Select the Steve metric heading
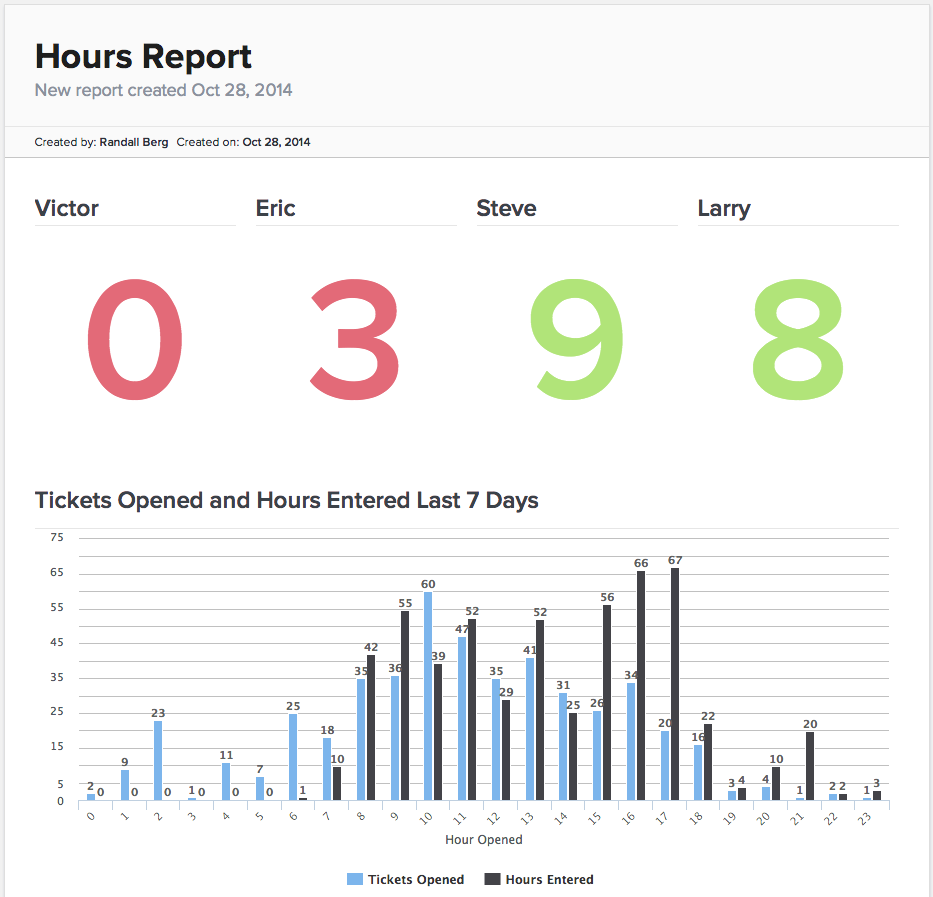Image resolution: width=933 pixels, height=897 pixels. [x=506, y=208]
